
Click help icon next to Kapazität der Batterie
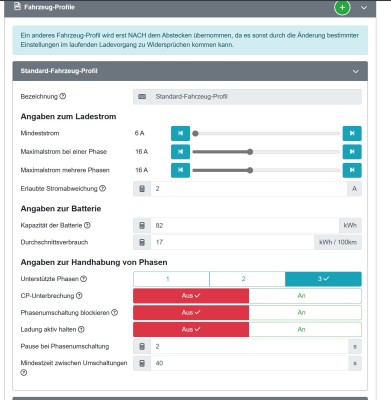click(x=87, y=225)
